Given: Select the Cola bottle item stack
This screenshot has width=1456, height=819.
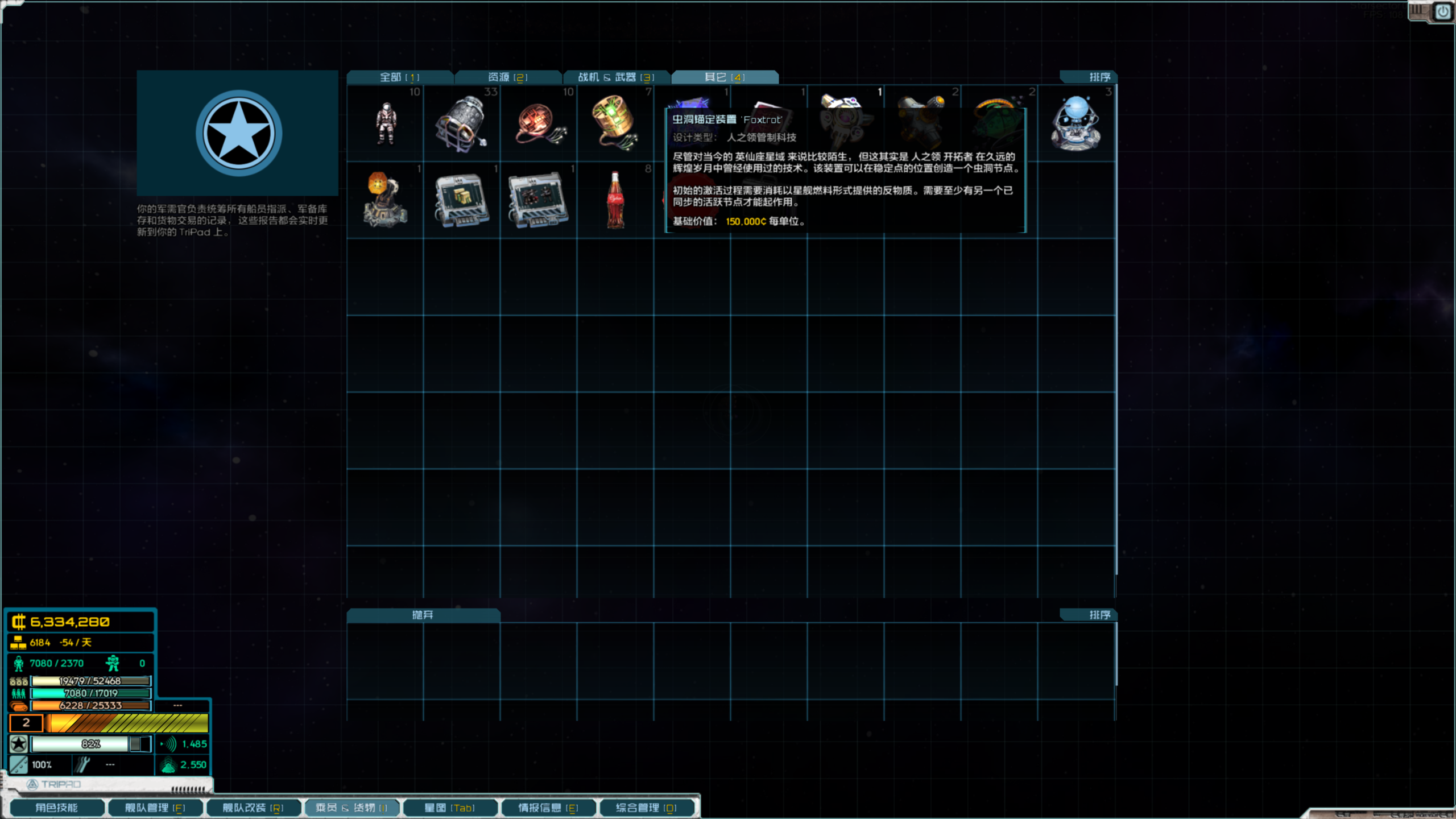Looking at the screenshot, I should tap(615, 199).
